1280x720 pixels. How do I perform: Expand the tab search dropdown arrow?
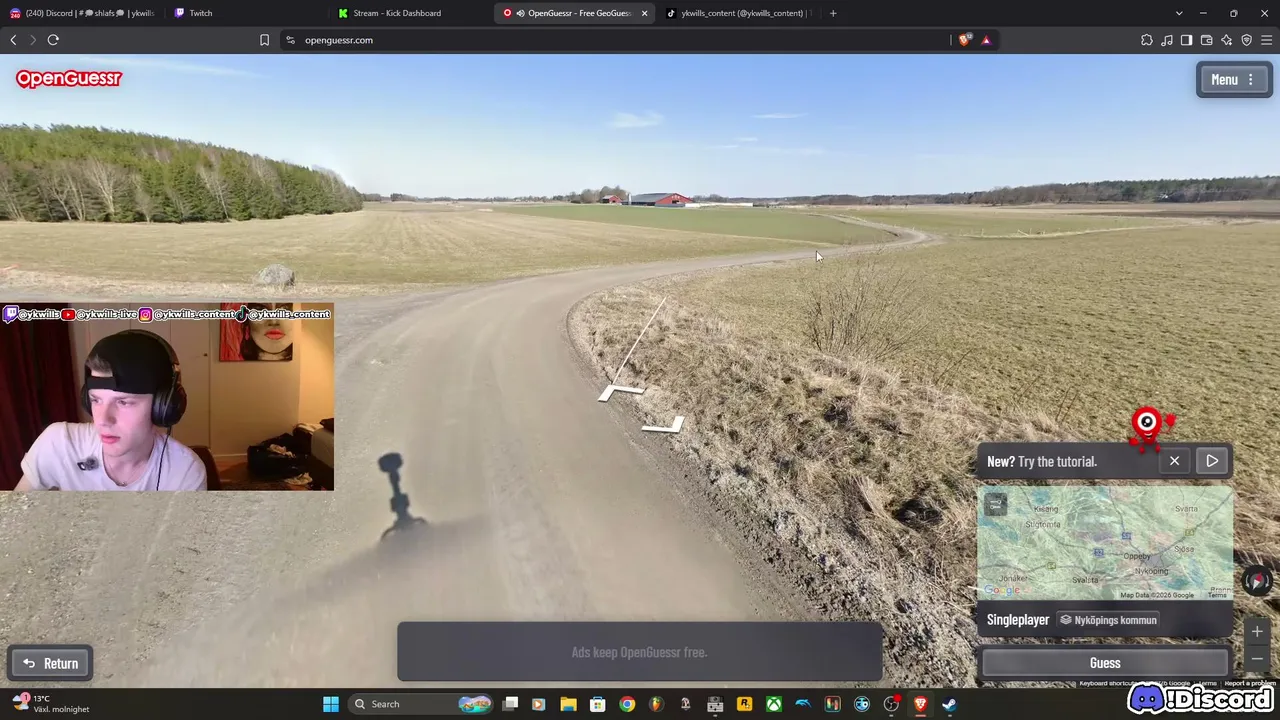click(x=1179, y=13)
